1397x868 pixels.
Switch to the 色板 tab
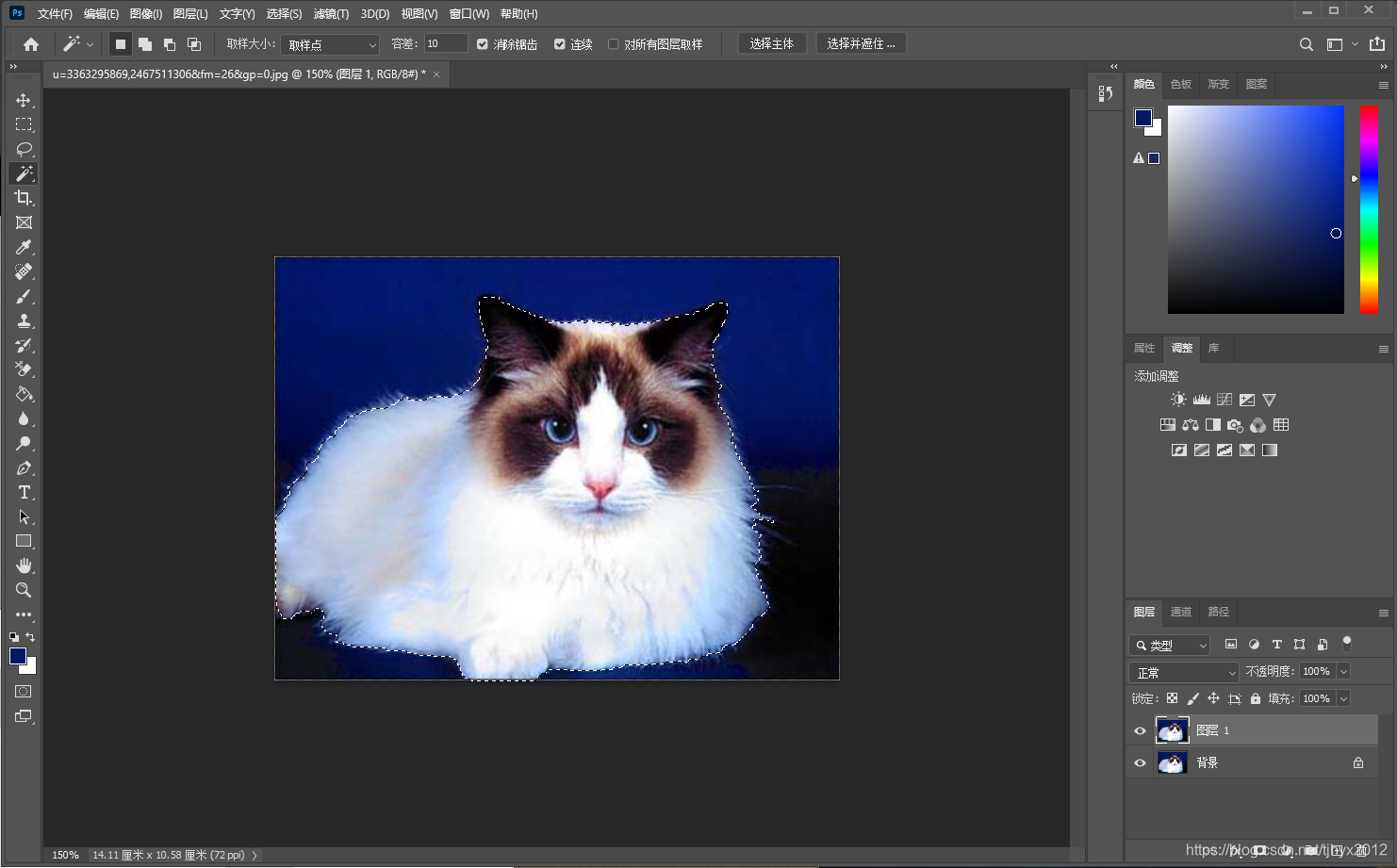point(1181,84)
